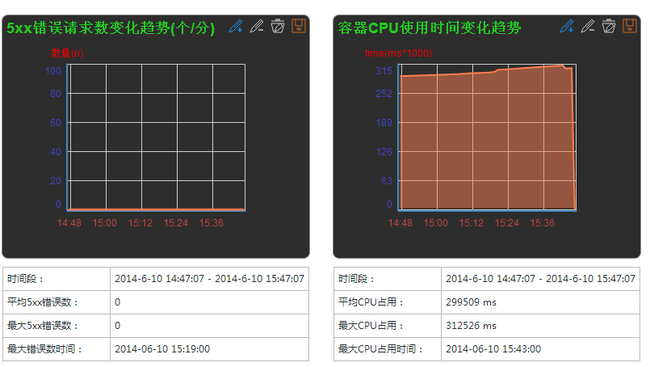Click 最大5xx错误数 label cell
The width and height of the screenshot is (650, 367).
[x=57, y=326]
